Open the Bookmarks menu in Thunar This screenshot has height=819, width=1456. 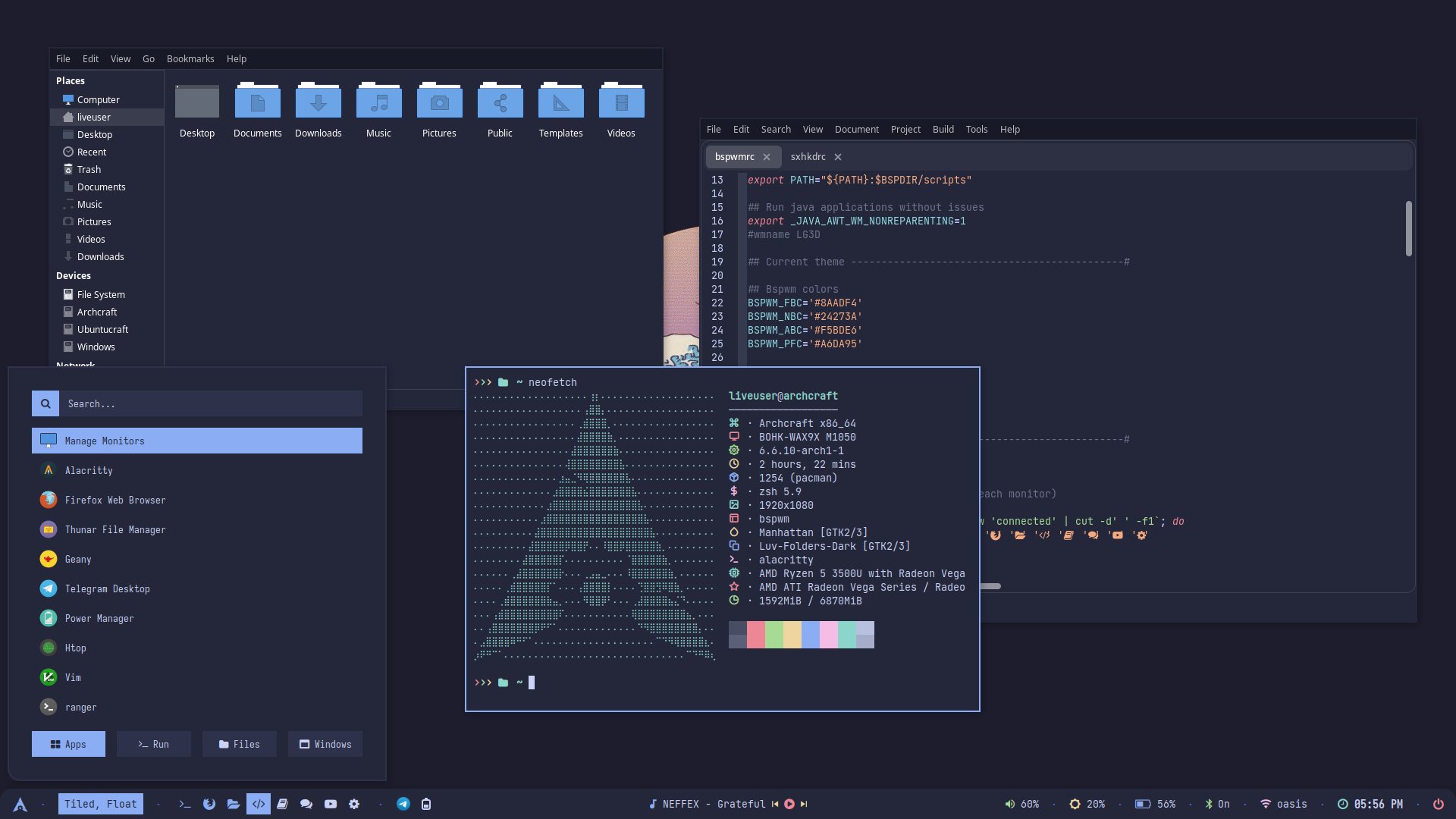[190, 59]
